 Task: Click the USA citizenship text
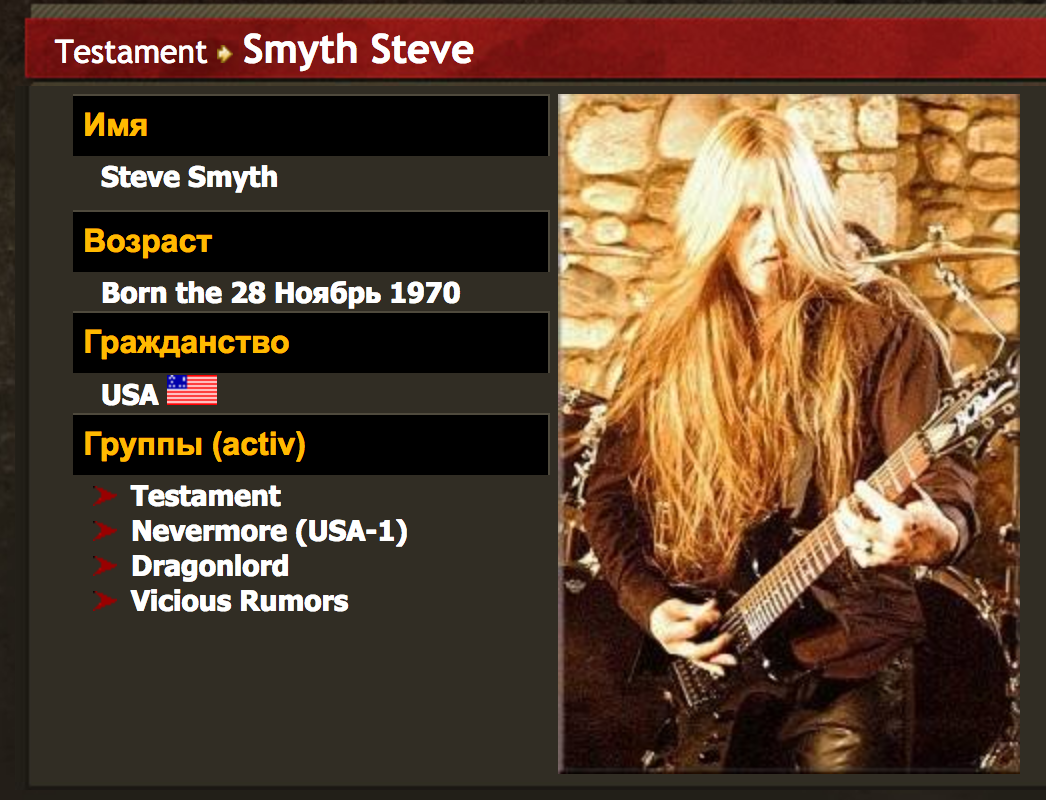point(129,394)
